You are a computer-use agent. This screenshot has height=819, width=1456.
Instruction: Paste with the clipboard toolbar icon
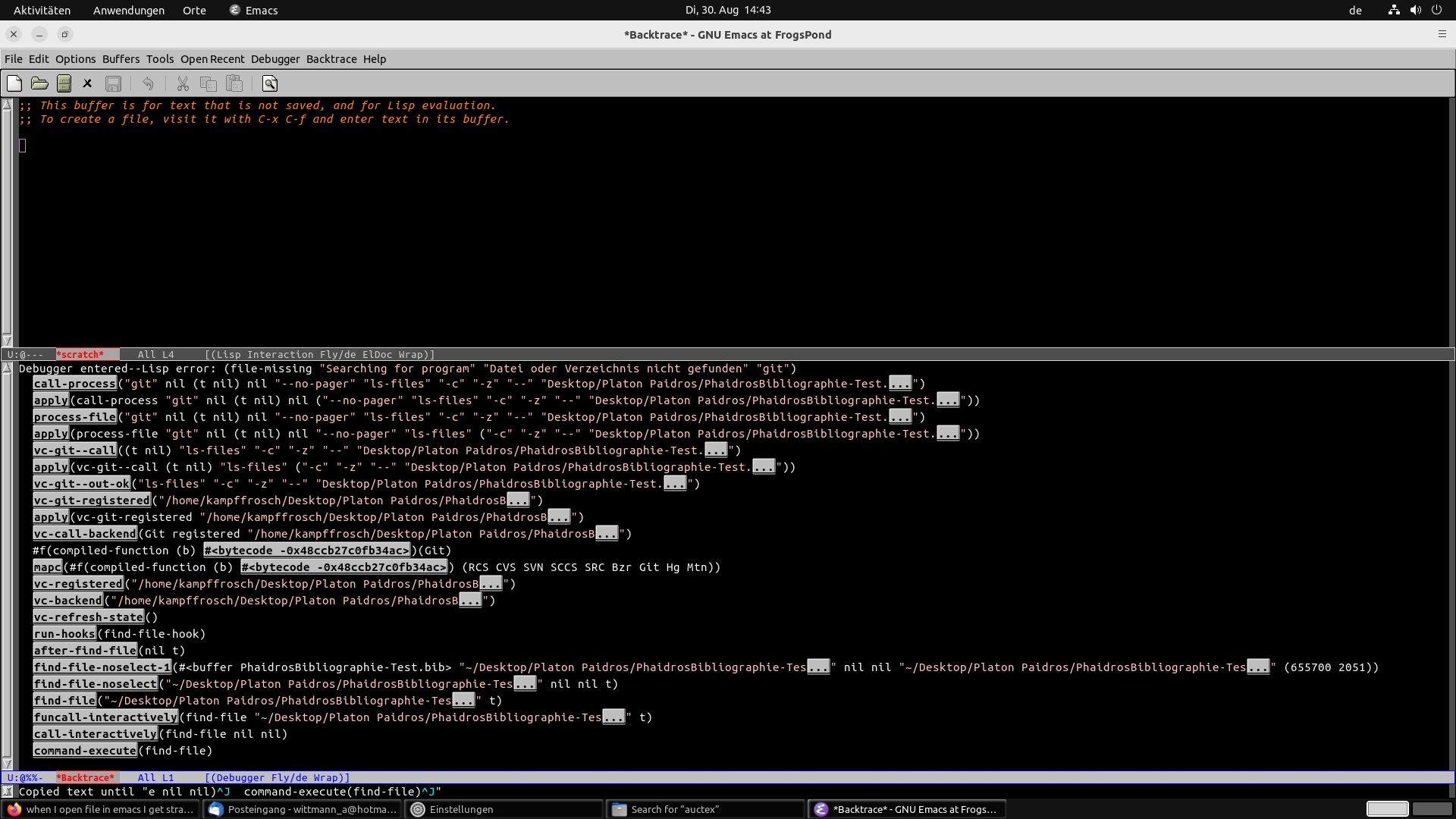click(234, 83)
